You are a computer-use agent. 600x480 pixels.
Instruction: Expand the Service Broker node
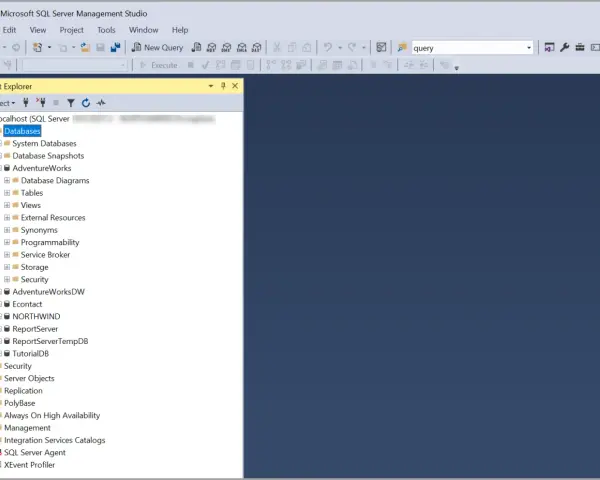(7, 255)
